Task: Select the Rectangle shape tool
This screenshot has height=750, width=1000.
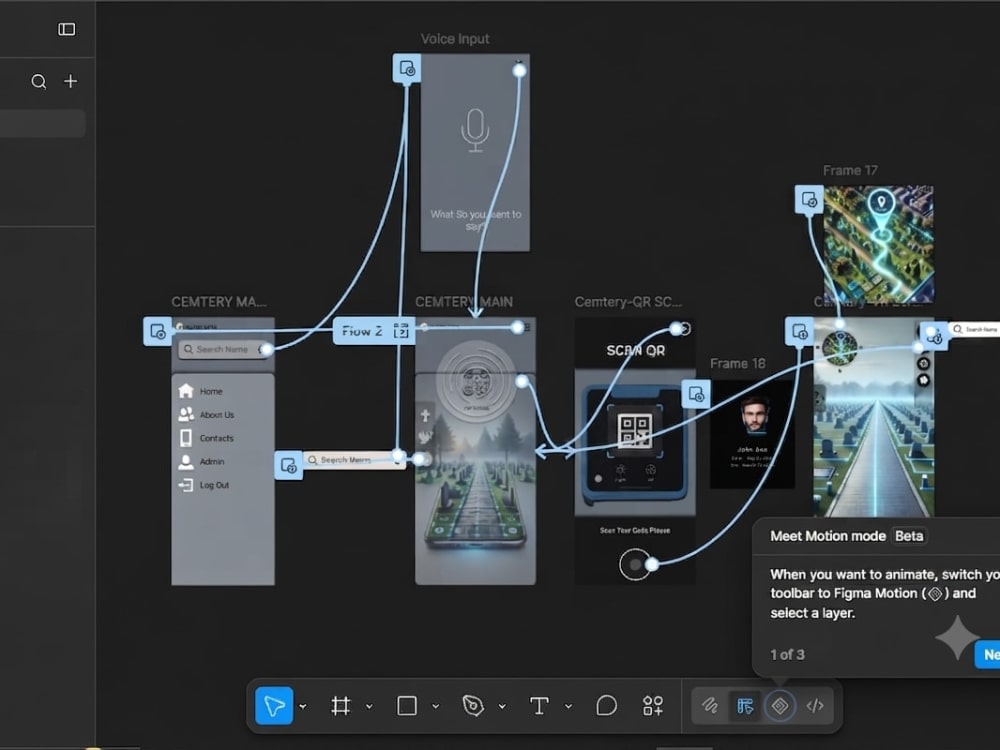Action: 407,705
